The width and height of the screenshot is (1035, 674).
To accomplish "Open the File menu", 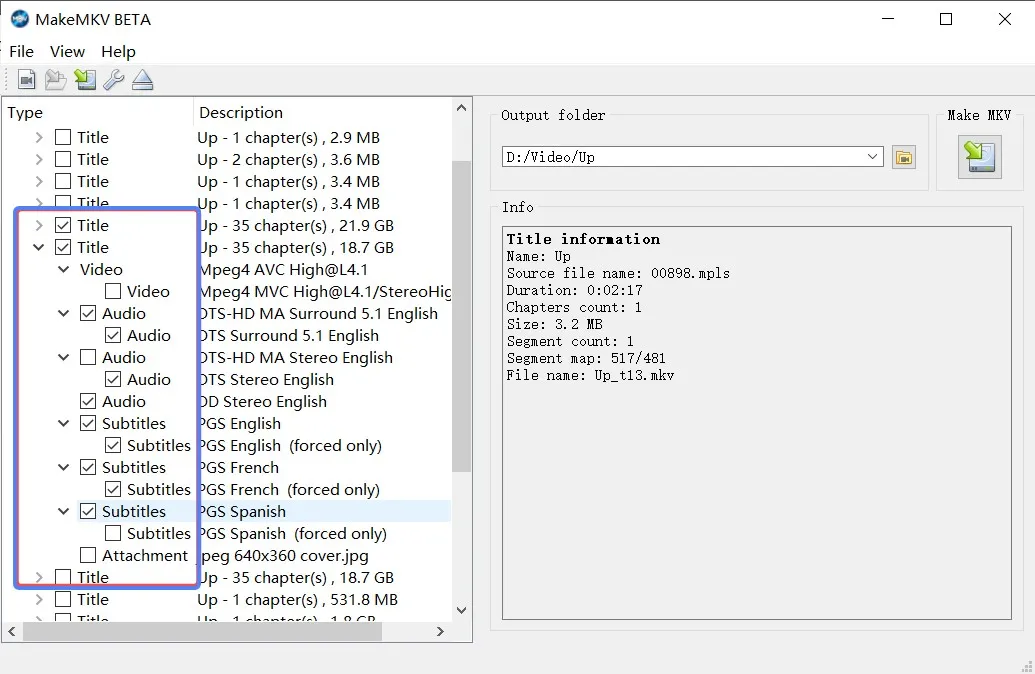I will [21, 51].
